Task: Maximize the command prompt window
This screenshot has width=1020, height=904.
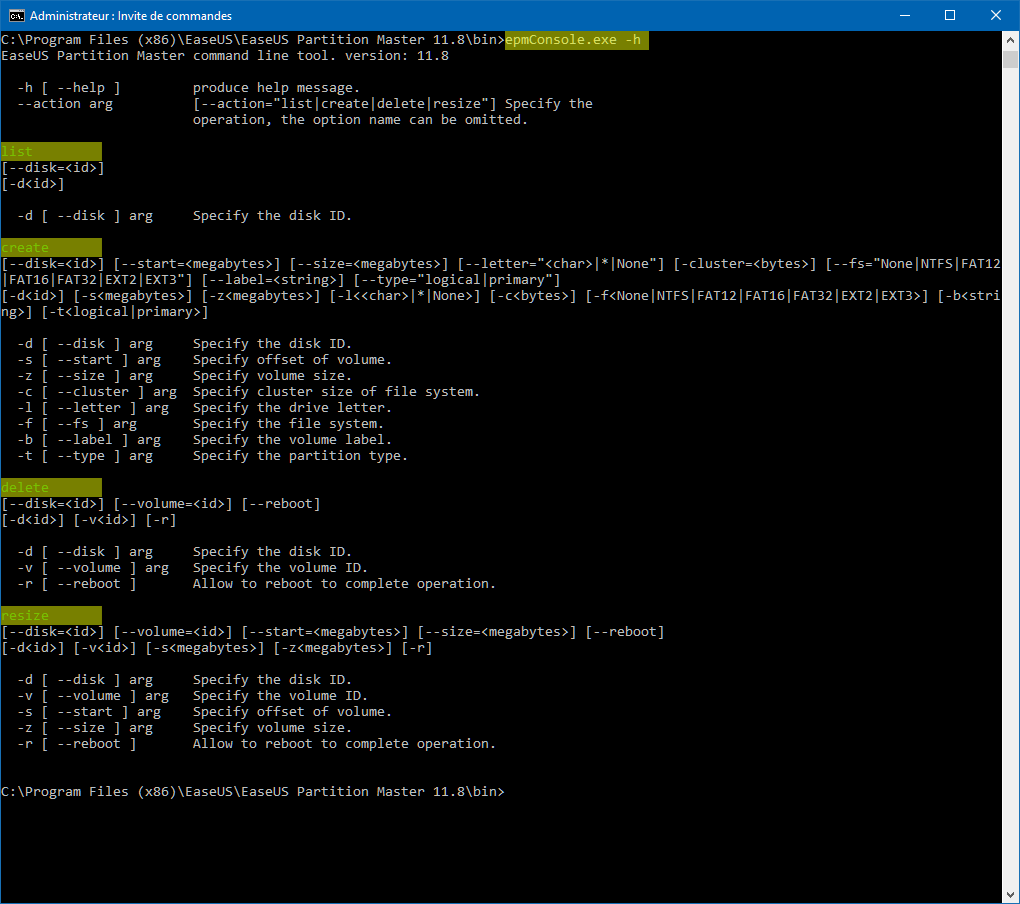Action: [x=950, y=15]
